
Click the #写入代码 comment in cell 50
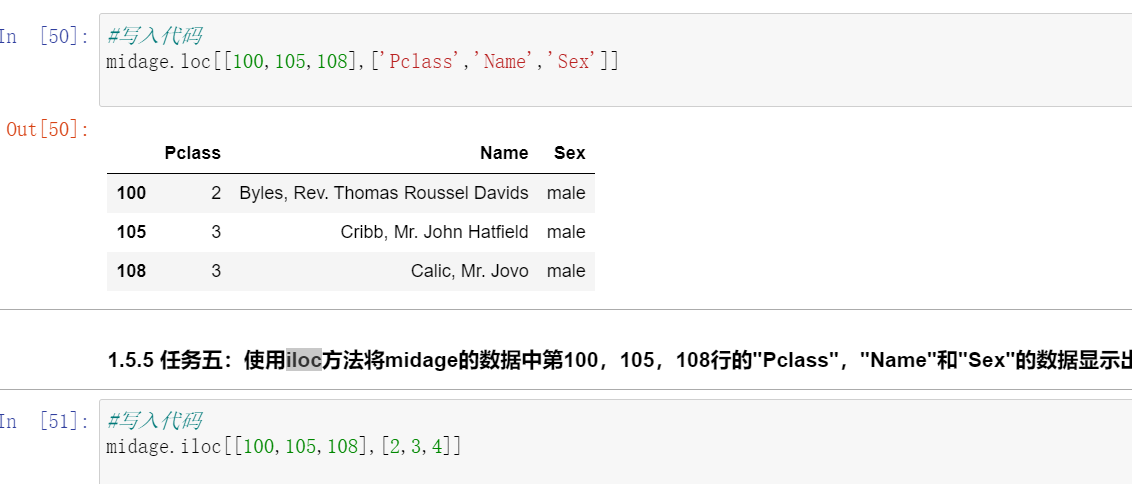[154, 37]
